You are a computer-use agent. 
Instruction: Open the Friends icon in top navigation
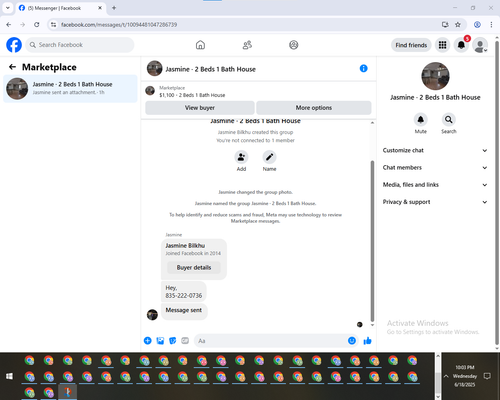[x=247, y=45]
